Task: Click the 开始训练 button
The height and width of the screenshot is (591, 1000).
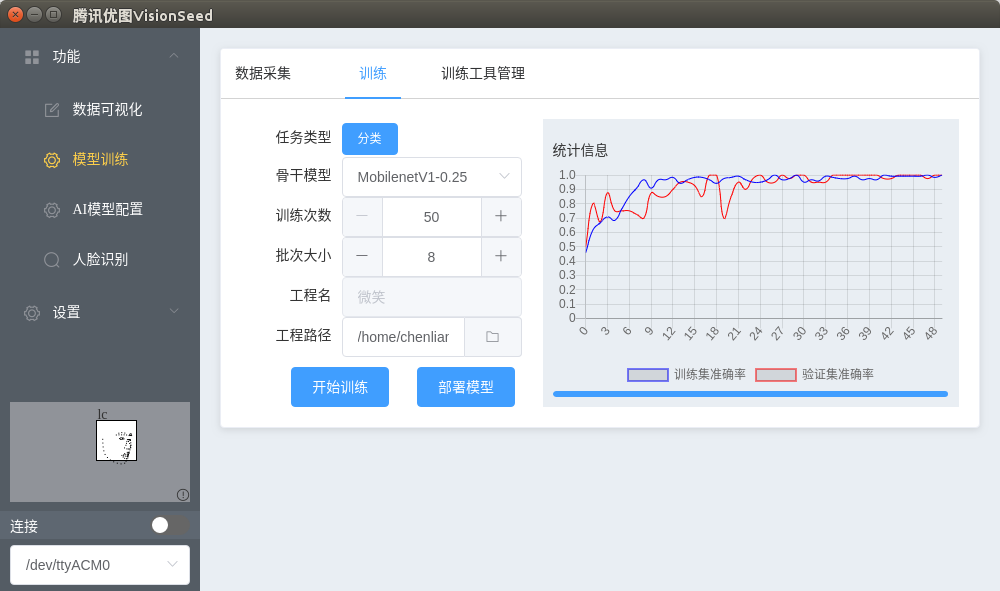Action: [x=340, y=387]
